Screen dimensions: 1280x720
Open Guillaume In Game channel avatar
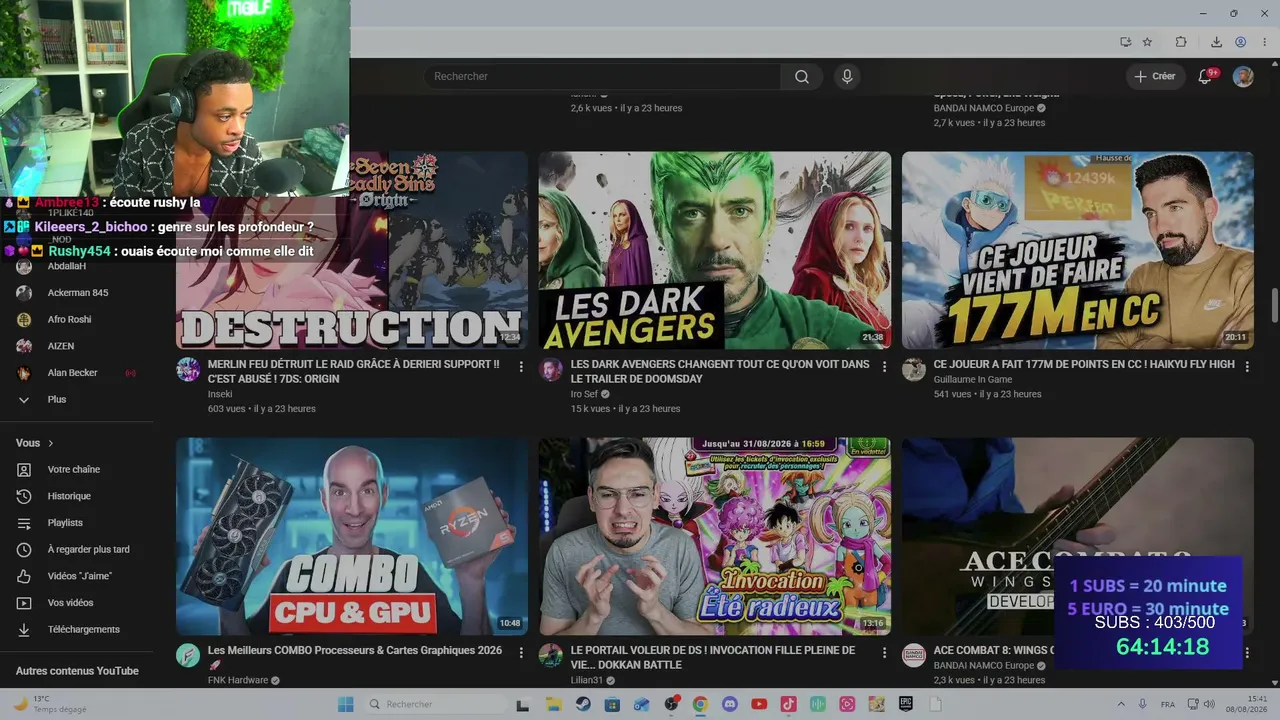pyautogui.click(x=914, y=370)
